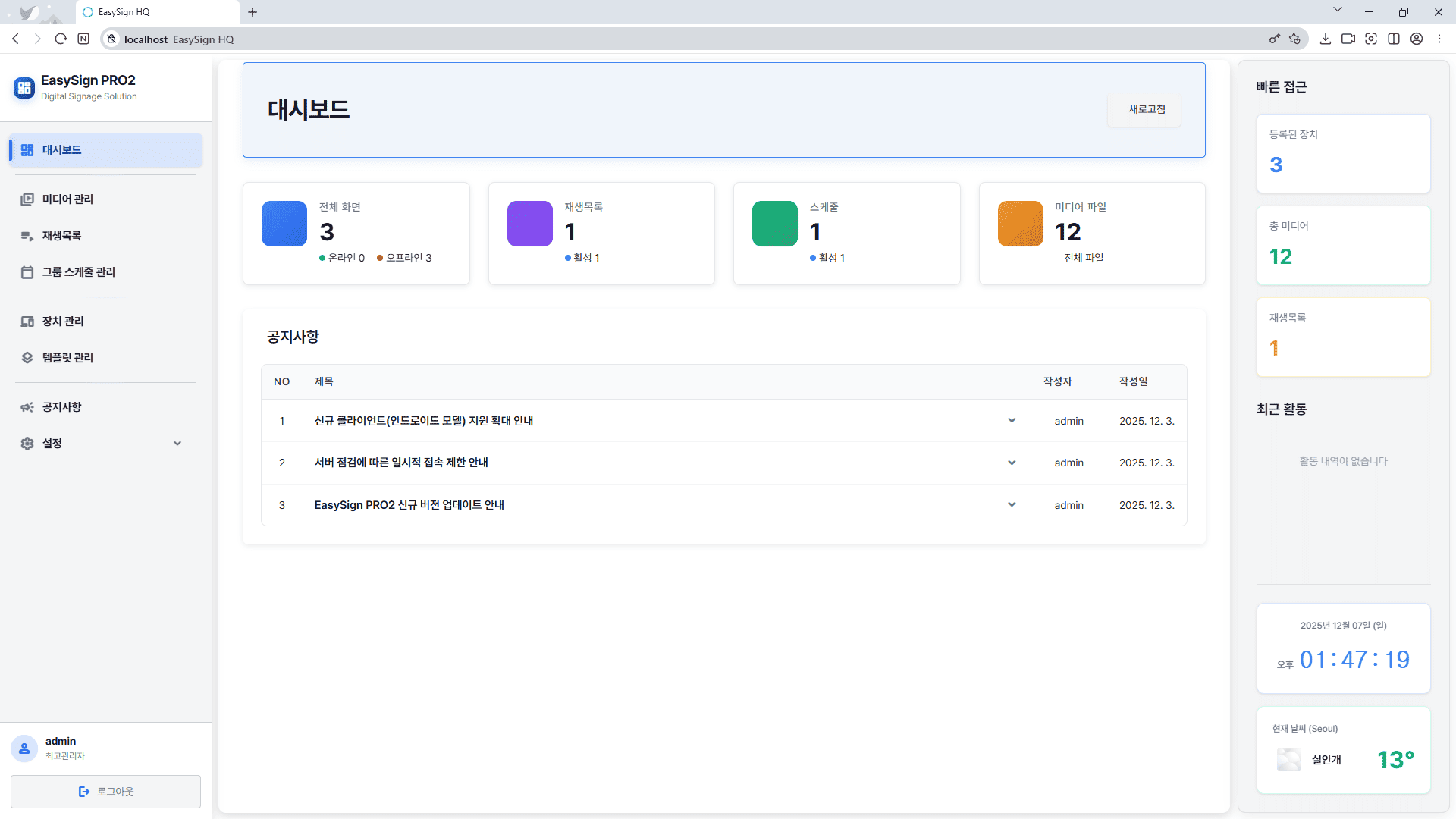This screenshot has width=1456, height=819.
Task: Click the 등록된 장치 quick access card
Action: pyautogui.click(x=1343, y=153)
